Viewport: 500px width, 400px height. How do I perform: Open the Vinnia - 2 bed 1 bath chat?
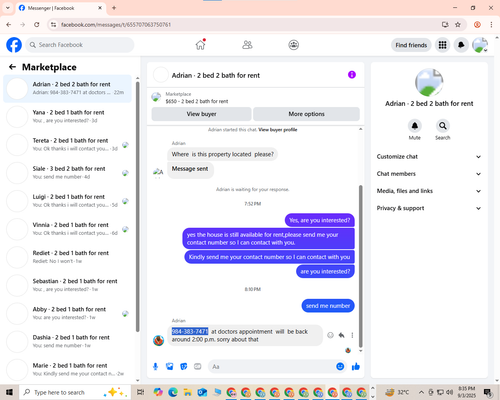click(x=67, y=229)
